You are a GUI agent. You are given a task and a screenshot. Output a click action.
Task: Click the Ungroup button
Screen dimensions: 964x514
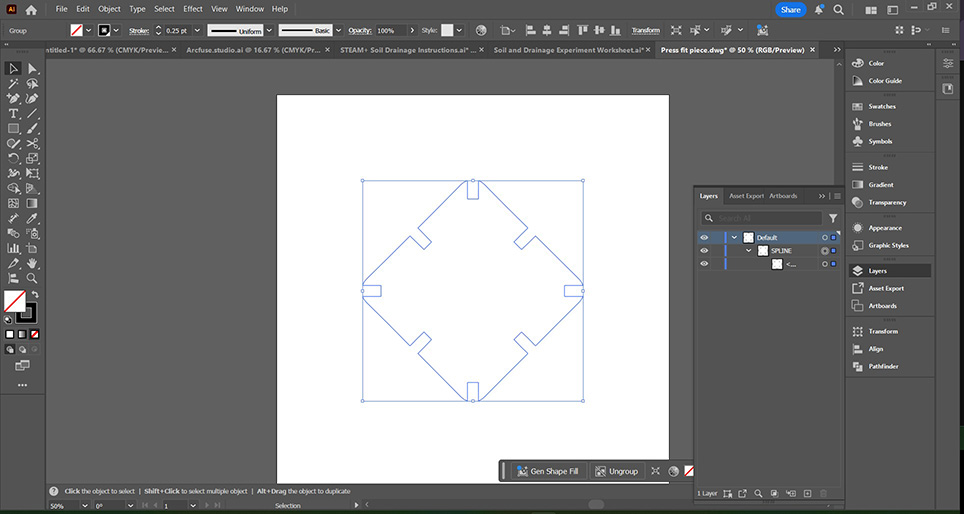pos(616,471)
